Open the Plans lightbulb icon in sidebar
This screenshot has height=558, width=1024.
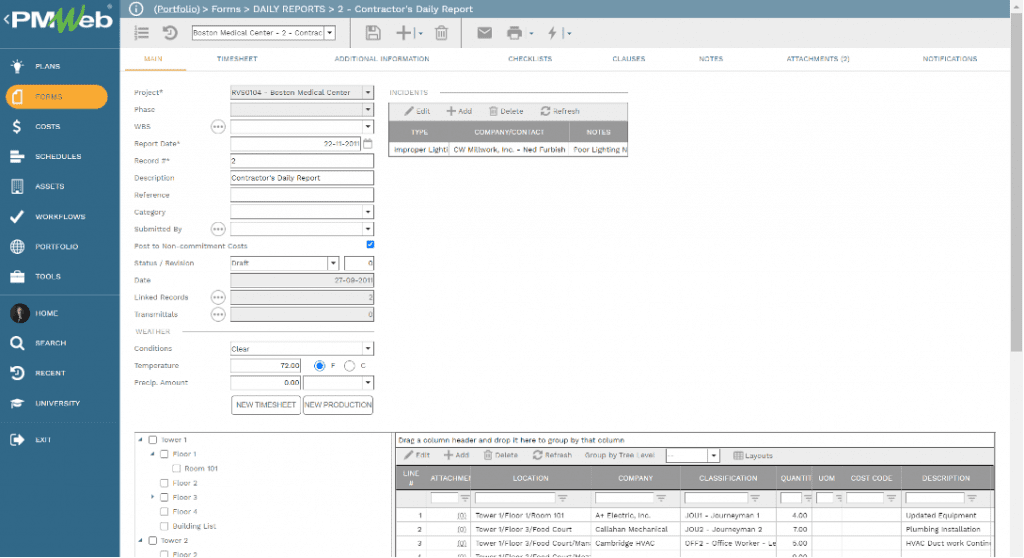17,66
